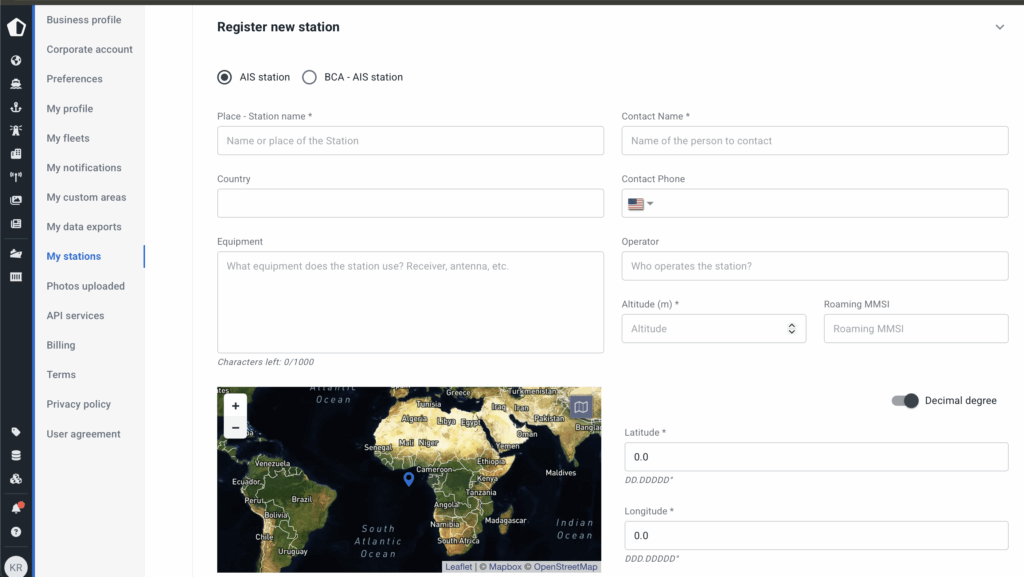
Task: Open the lighthouse icon in sidebar
Action: [x=16, y=130]
